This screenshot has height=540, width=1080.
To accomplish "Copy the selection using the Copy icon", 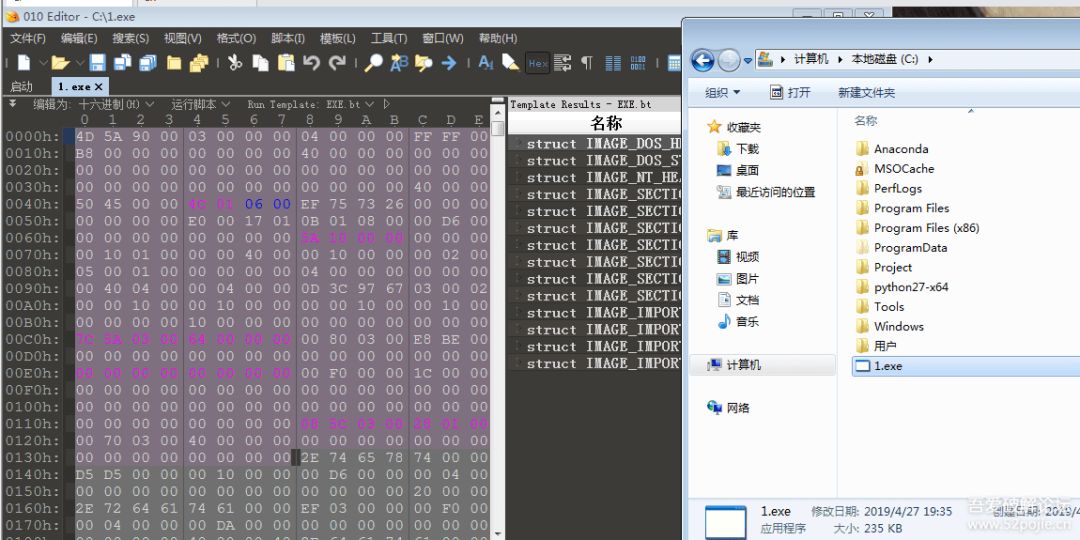I will tap(260, 63).
